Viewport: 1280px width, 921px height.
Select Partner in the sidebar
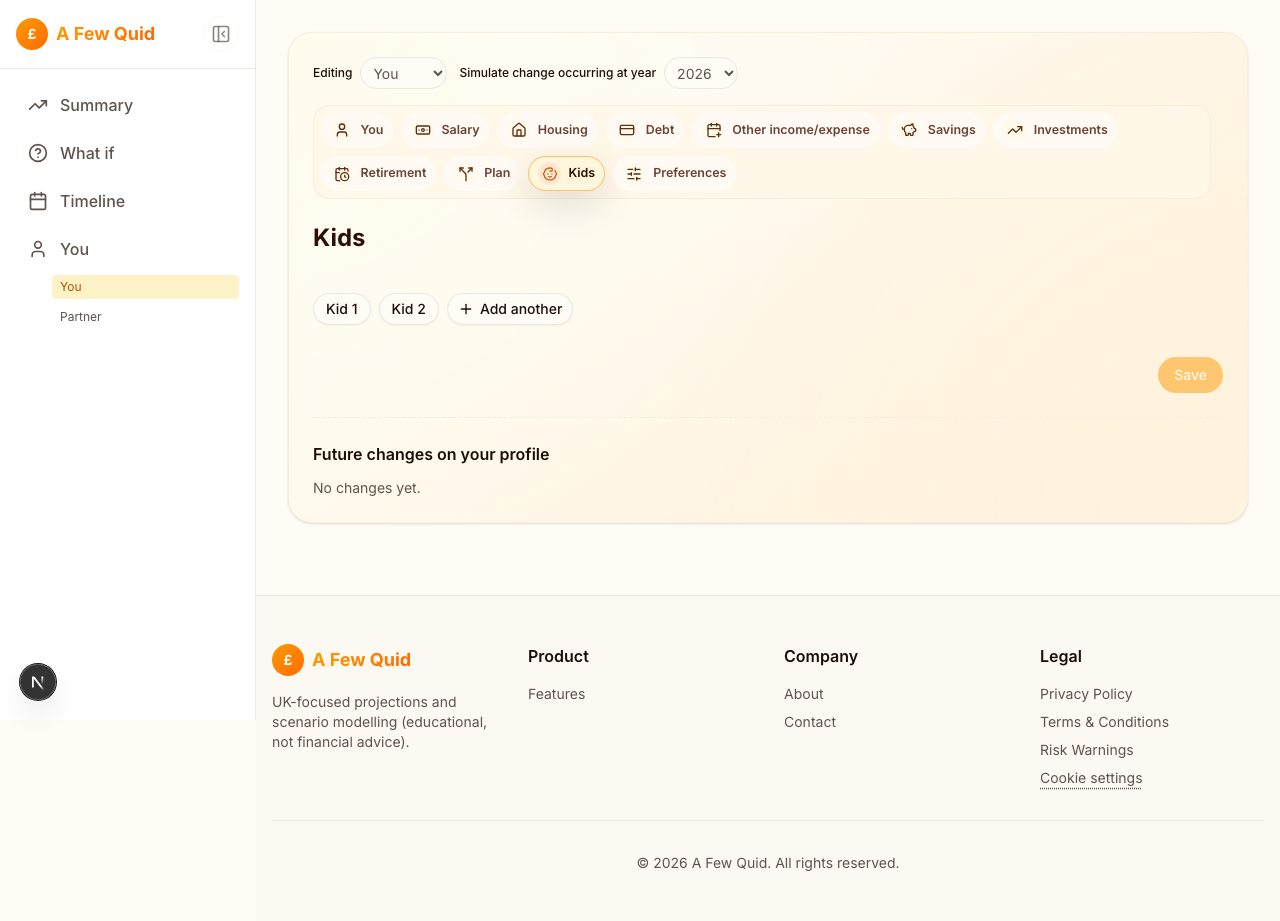coord(81,317)
